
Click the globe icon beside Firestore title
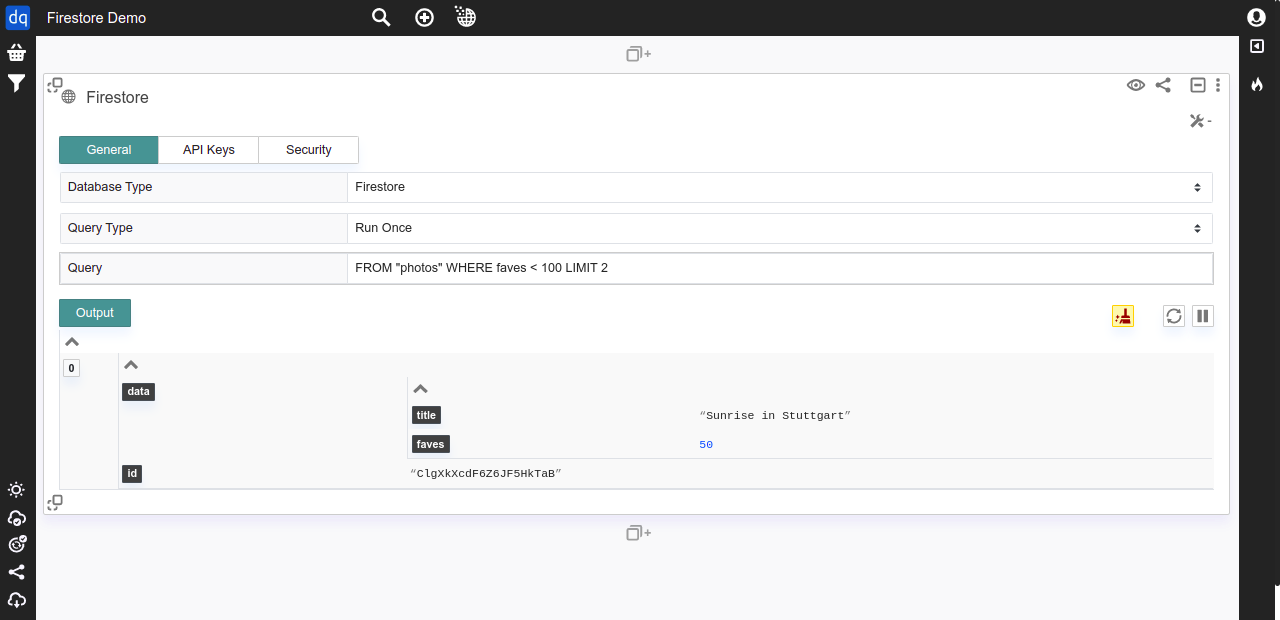point(69,97)
